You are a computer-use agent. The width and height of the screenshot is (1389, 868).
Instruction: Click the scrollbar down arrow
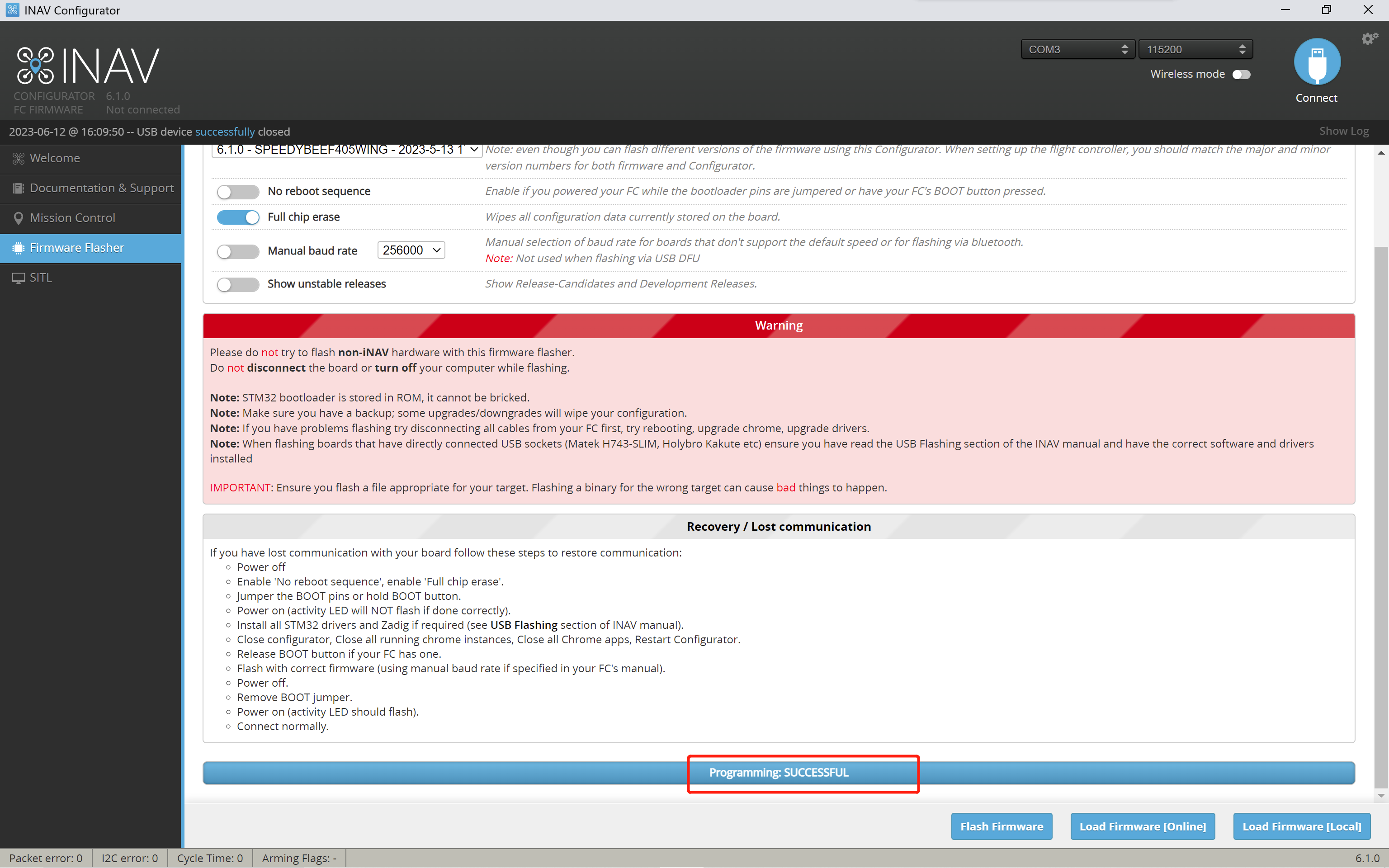[x=1381, y=796]
